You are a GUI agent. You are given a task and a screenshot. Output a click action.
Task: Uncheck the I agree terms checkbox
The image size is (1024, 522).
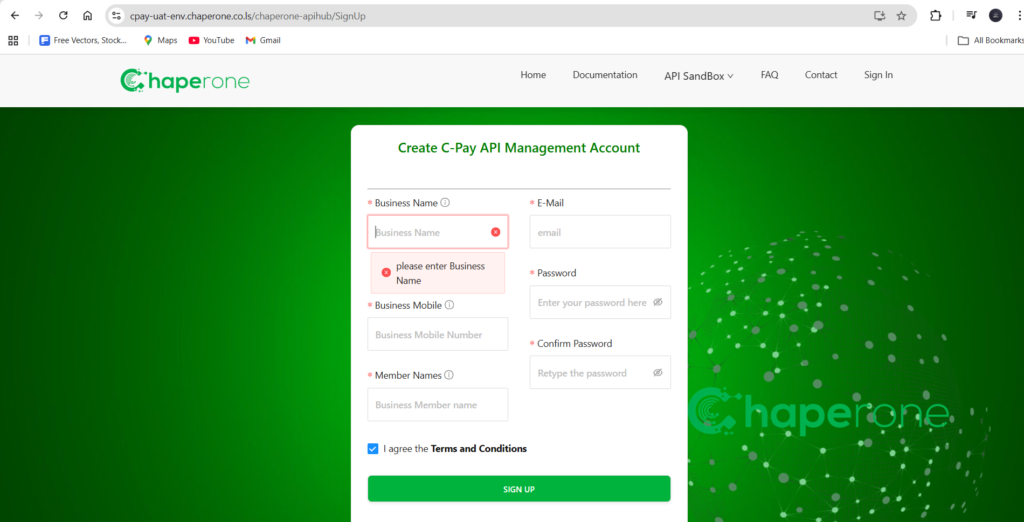pos(373,449)
